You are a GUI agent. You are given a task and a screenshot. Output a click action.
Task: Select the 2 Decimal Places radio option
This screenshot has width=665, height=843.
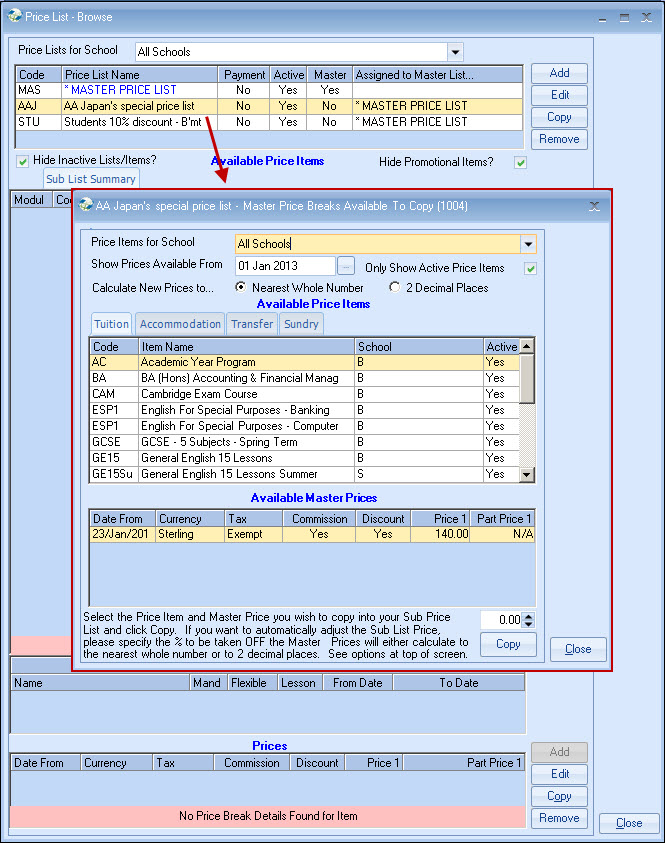(395, 288)
